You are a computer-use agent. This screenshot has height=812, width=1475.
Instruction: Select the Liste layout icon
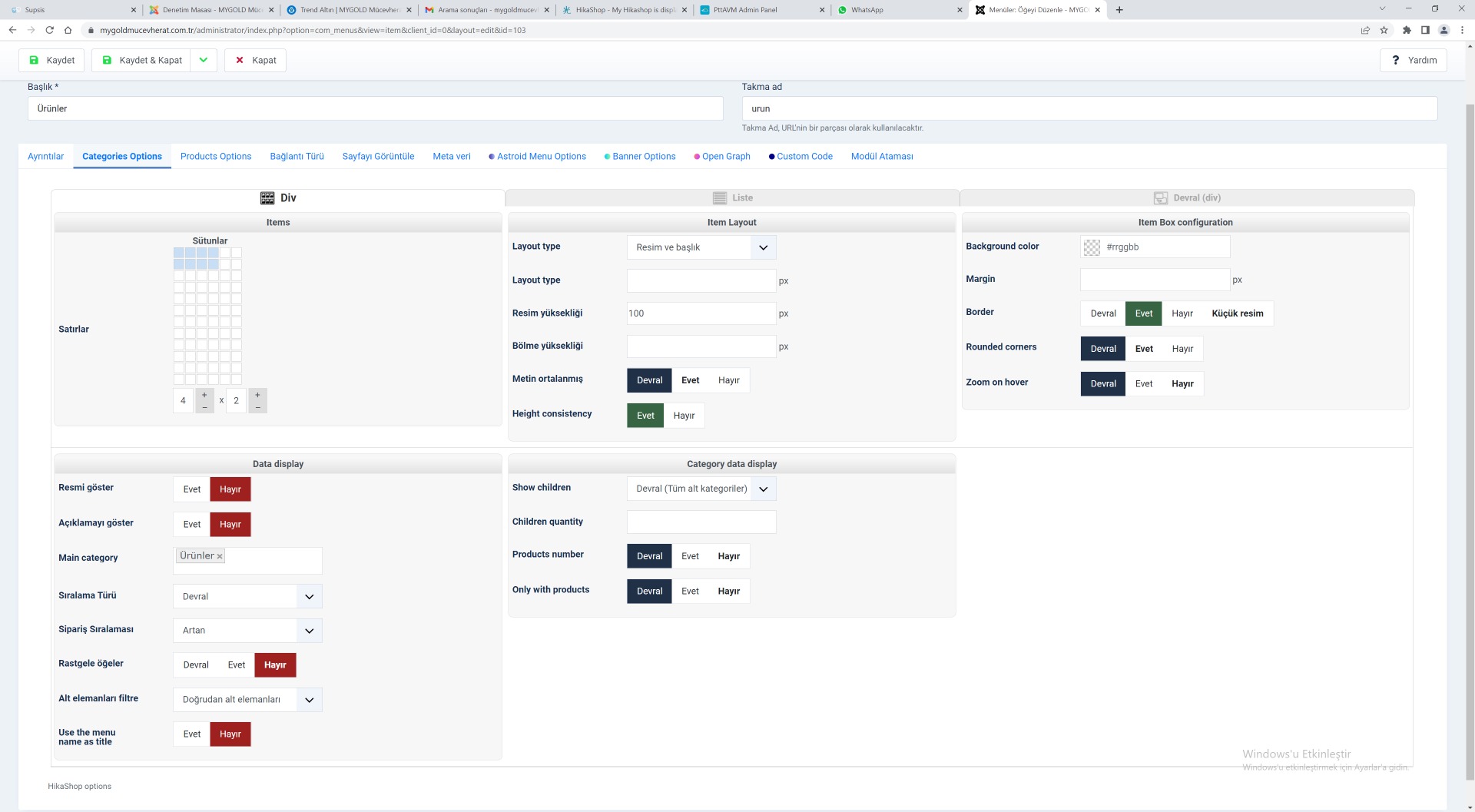click(720, 198)
